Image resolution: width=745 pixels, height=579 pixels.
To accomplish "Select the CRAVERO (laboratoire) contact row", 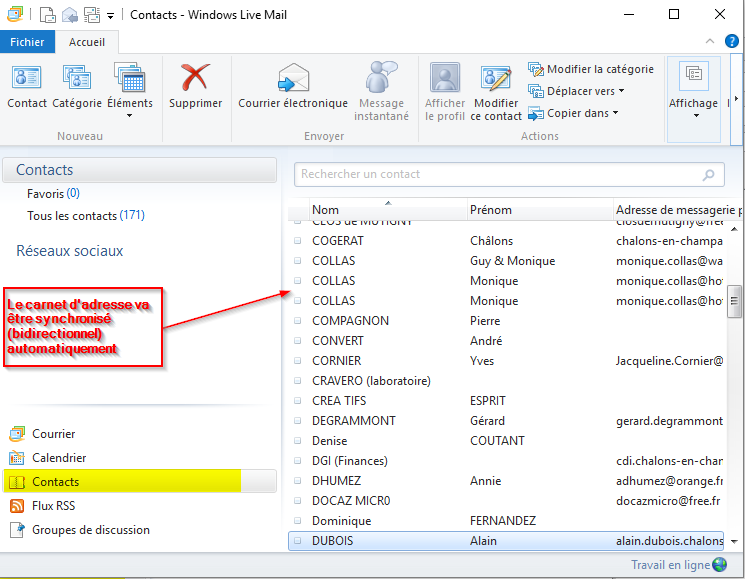I will tap(506, 380).
